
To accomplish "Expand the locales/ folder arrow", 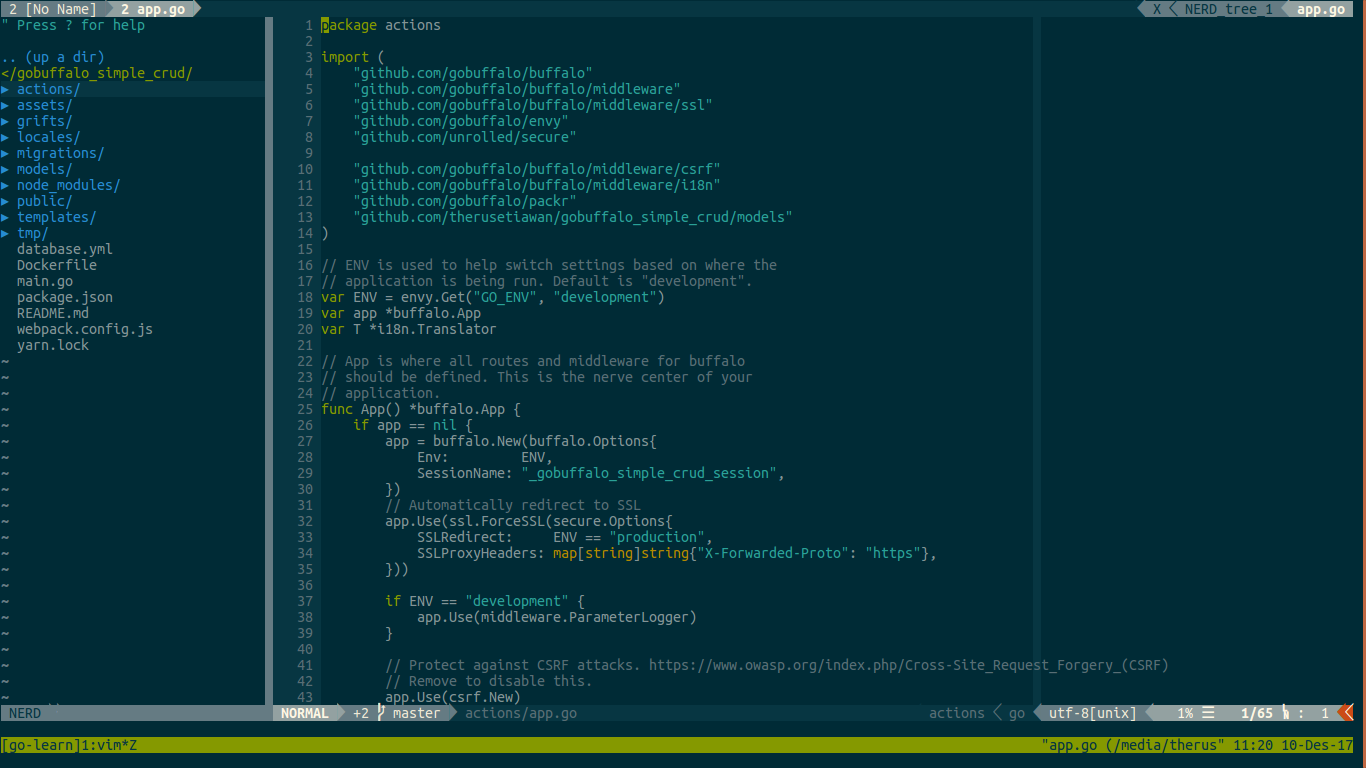I will (x=5, y=137).
